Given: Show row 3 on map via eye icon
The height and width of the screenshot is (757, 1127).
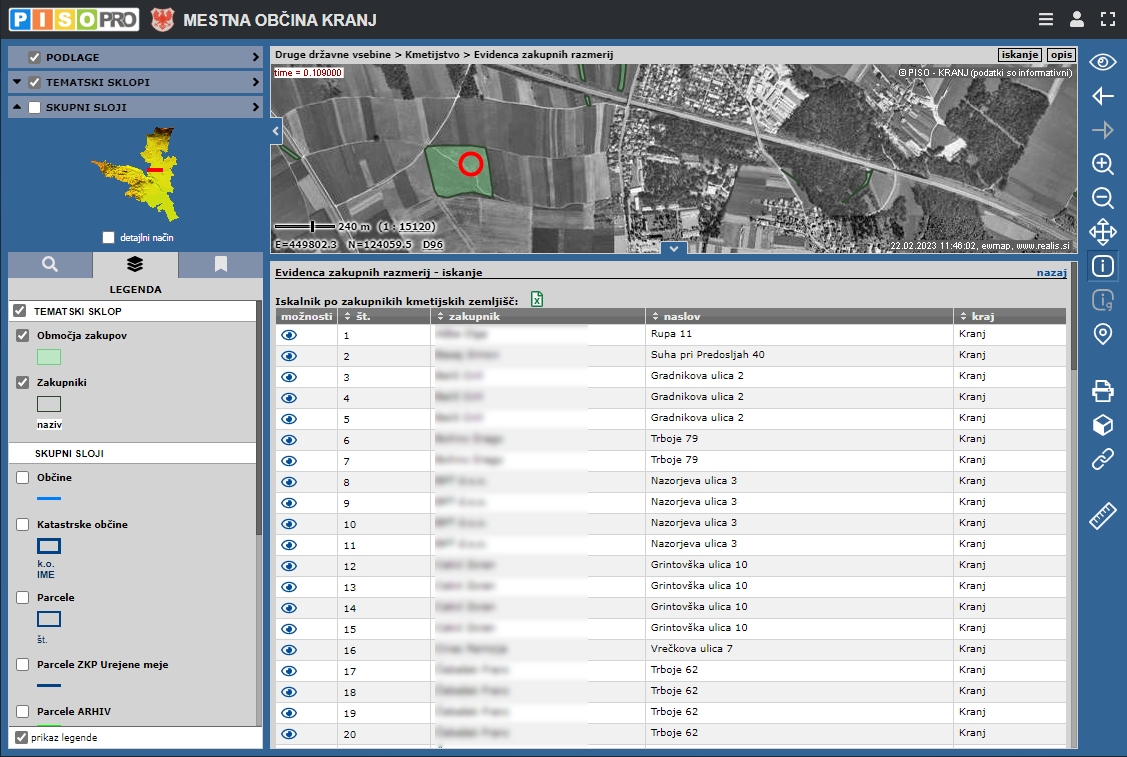Looking at the screenshot, I should tap(290, 377).
